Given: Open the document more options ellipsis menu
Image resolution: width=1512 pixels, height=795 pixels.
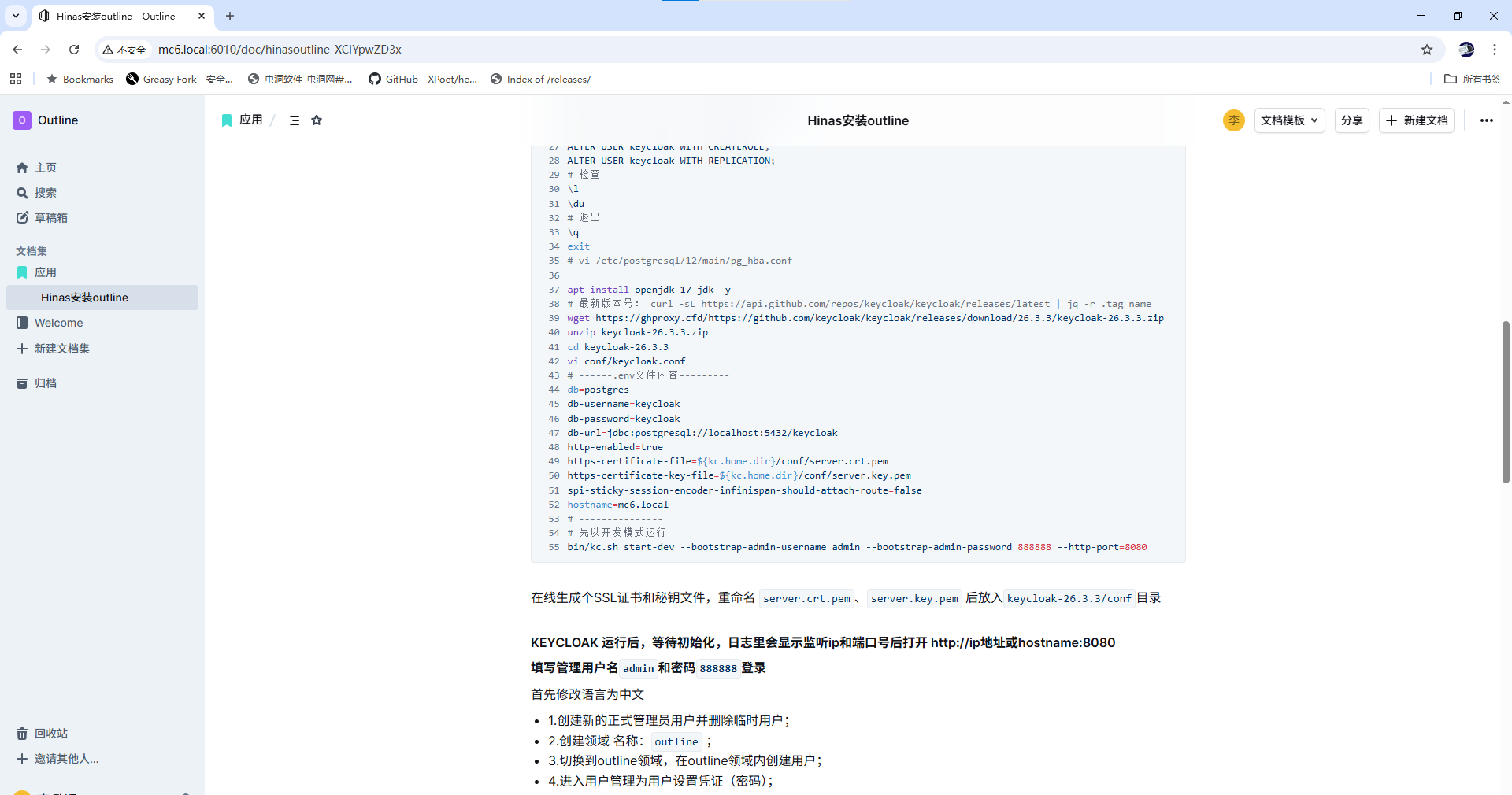Looking at the screenshot, I should point(1487,120).
